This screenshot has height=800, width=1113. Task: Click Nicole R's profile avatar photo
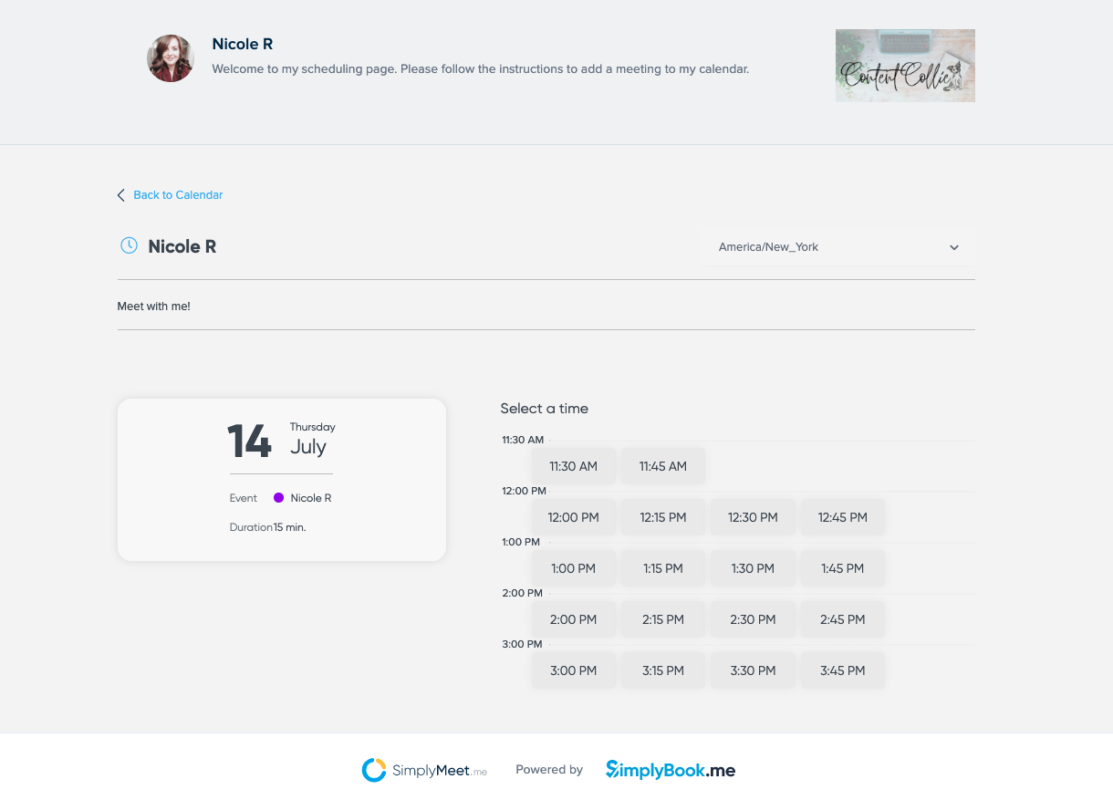[x=170, y=58]
